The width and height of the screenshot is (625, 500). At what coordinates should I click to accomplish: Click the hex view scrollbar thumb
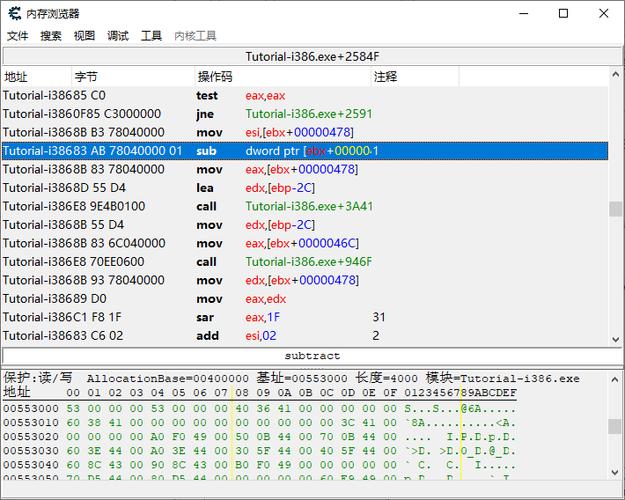[x=615, y=426]
